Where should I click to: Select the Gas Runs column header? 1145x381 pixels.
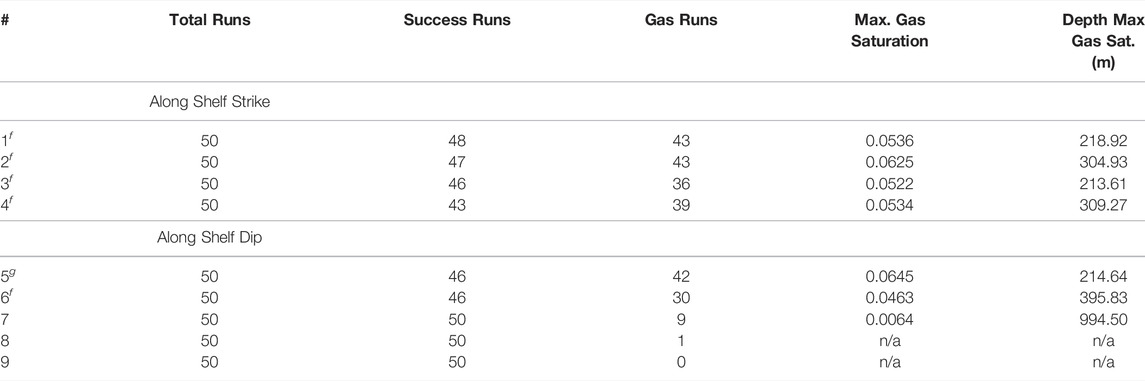(x=681, y=20)
